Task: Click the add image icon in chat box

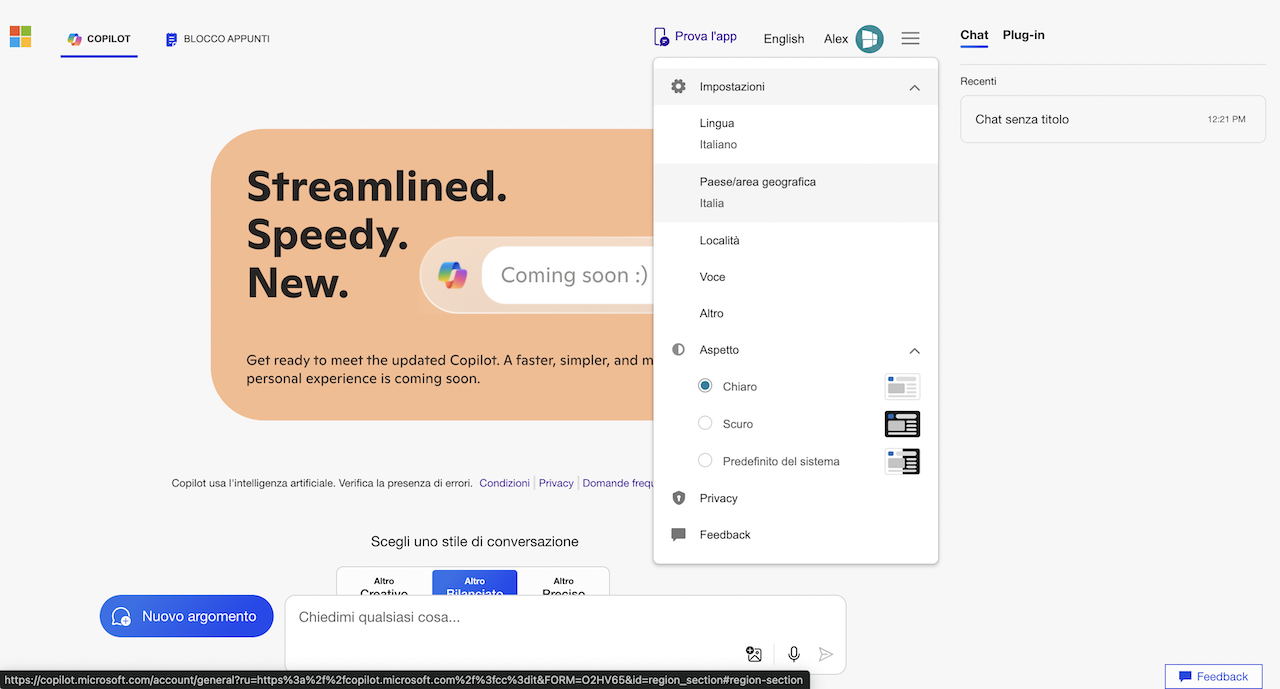Action: point(754,654)
